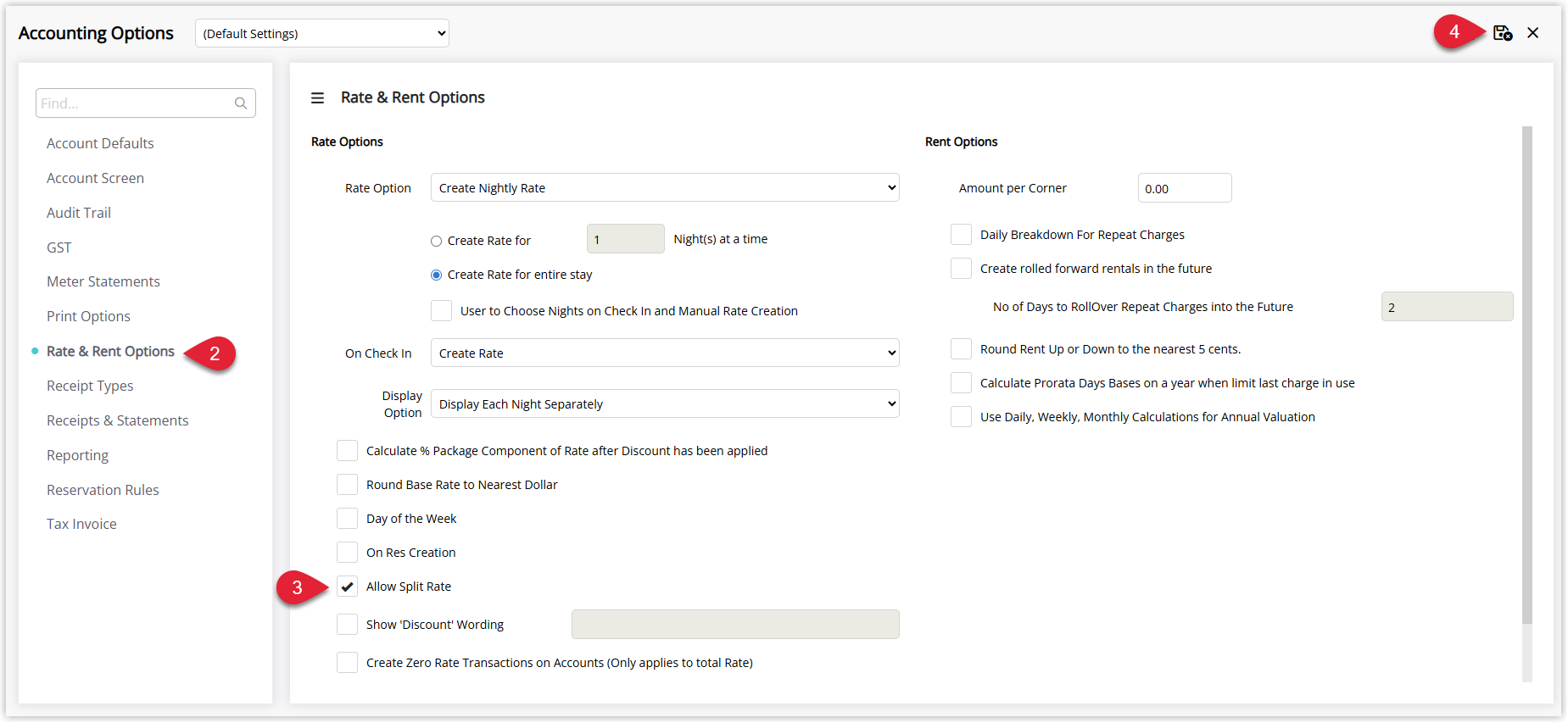Enable Daily Breakdown For Repeat Charges
Image resolution: width=1568 pixels, height=723 pixels.
tap(961, 235)
